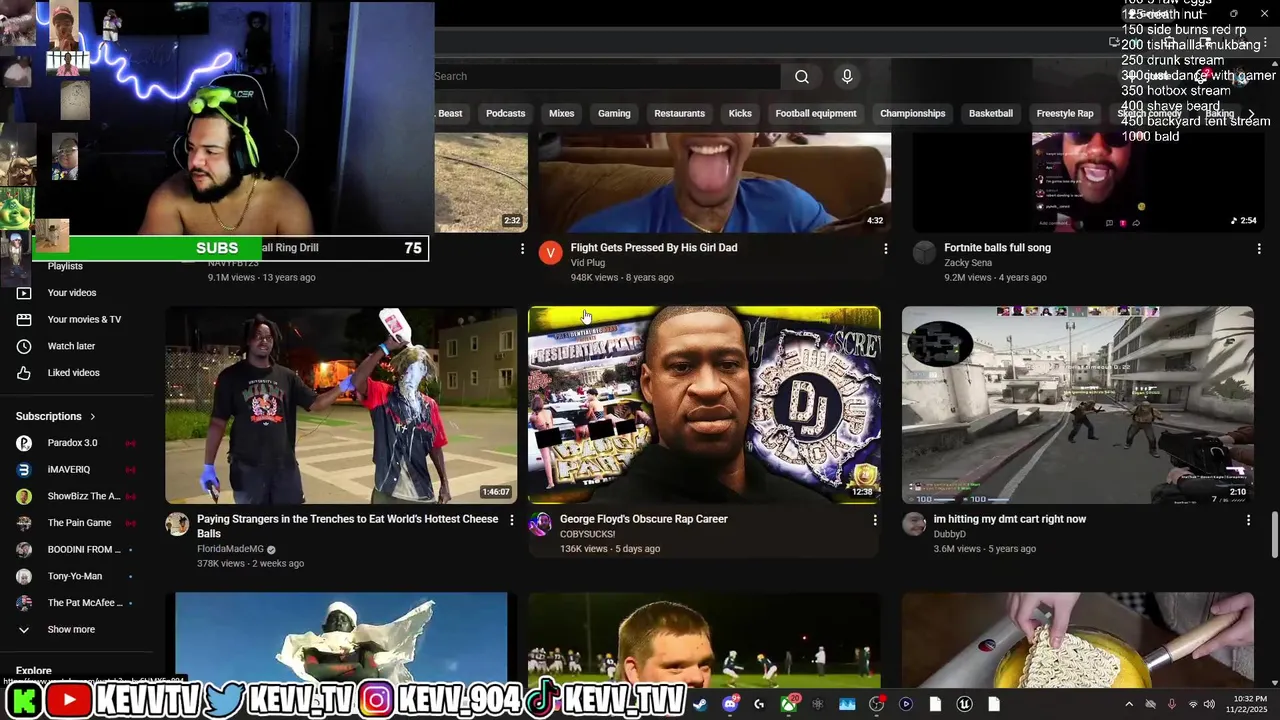The image size is (1280, 720).
Task: Open Flight Gets Pressed By His Girl Dad title
Action: (654, 248)
